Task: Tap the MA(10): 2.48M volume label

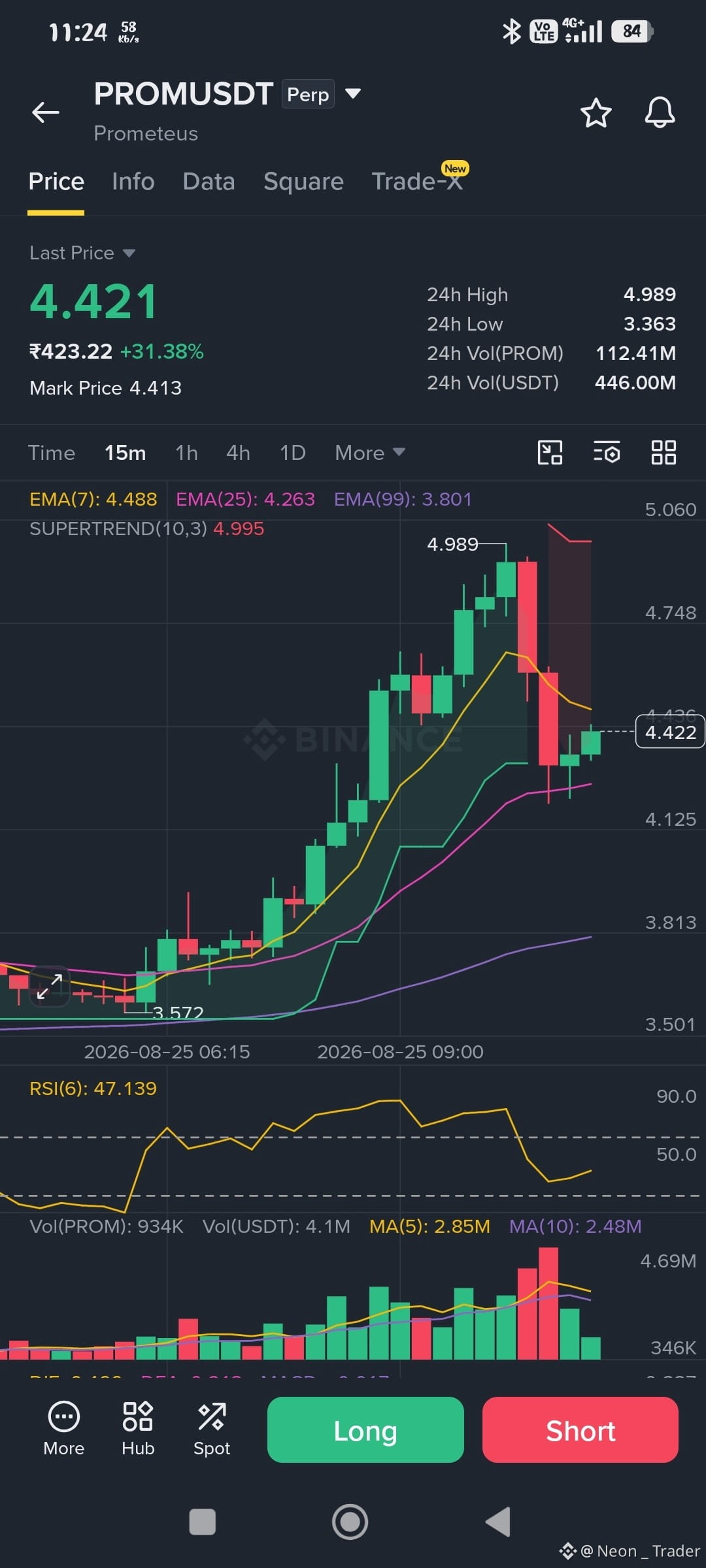Action: coord(575,1226)
